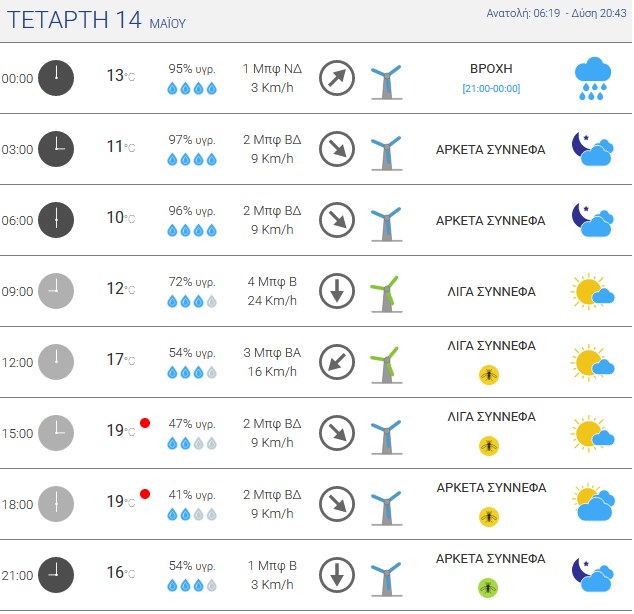The height and width of the screenshot is (614, 634).
Task: Click the red dot beside 19°C at 18:00
Action: [145, 494]
